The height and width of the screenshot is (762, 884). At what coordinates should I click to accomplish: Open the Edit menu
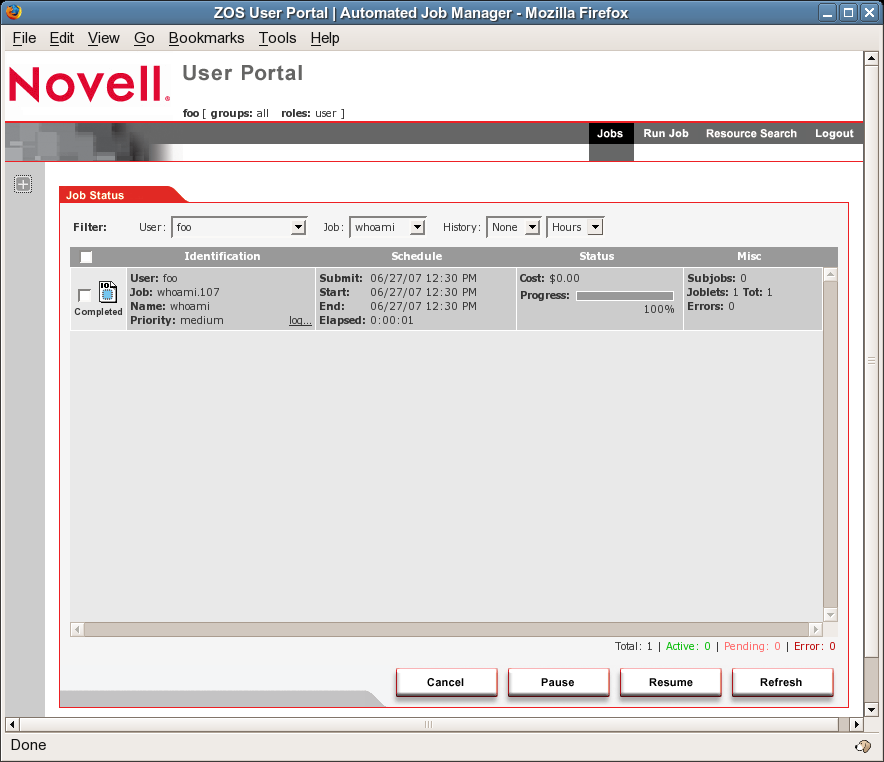point(61,38)
